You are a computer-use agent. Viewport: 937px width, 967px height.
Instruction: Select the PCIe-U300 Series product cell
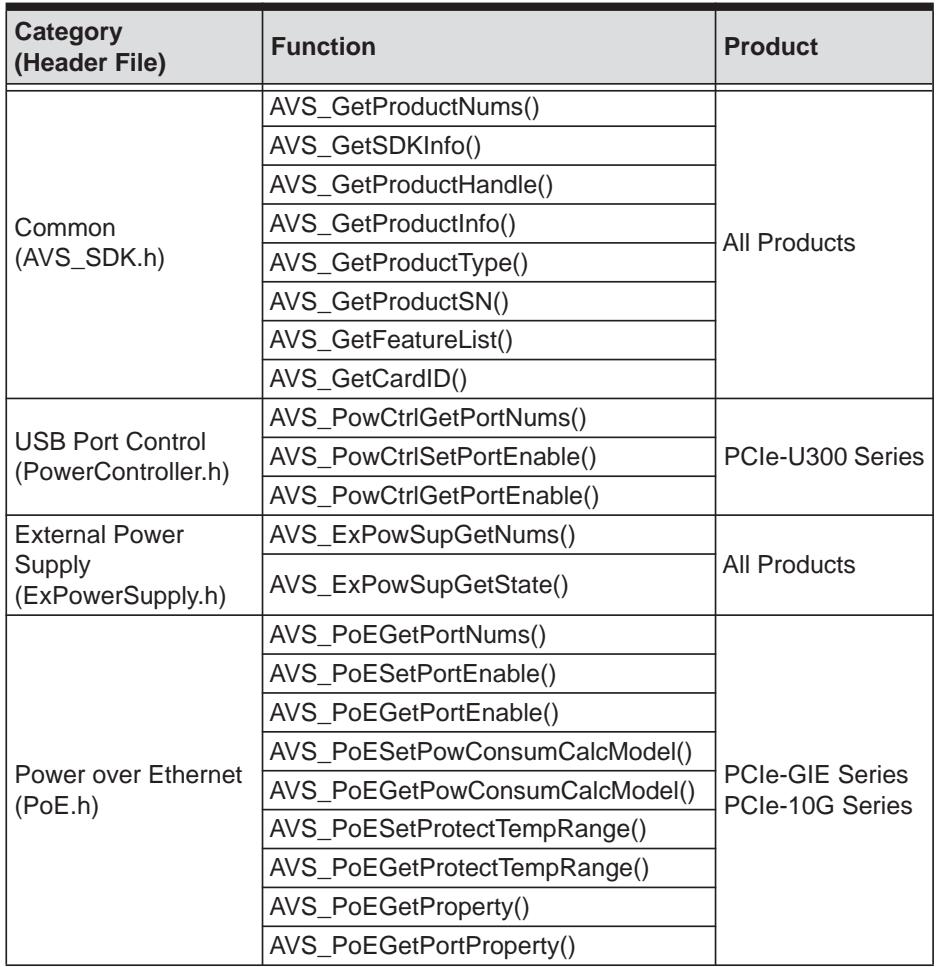click(x=824, y=457)
